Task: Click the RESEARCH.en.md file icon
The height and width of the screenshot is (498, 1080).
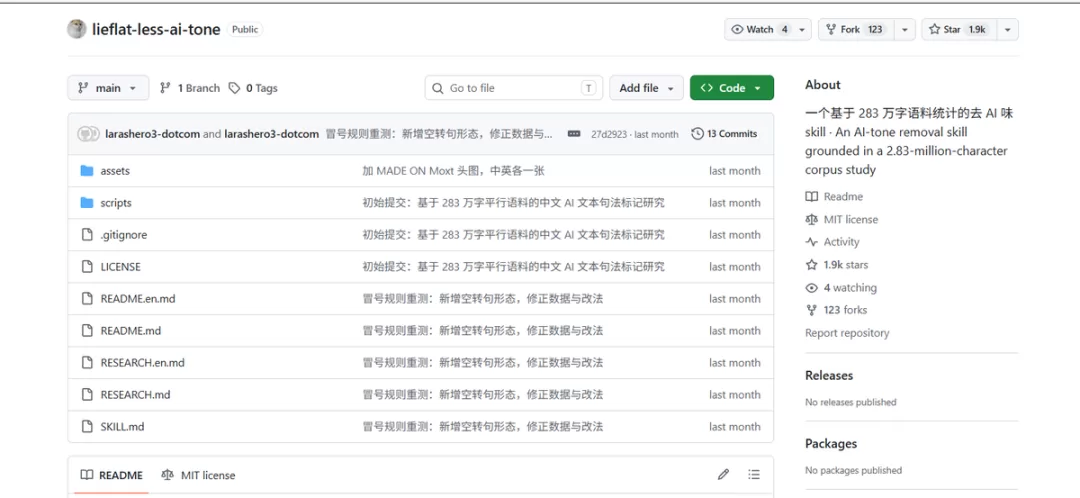Action: pos(87,363)
